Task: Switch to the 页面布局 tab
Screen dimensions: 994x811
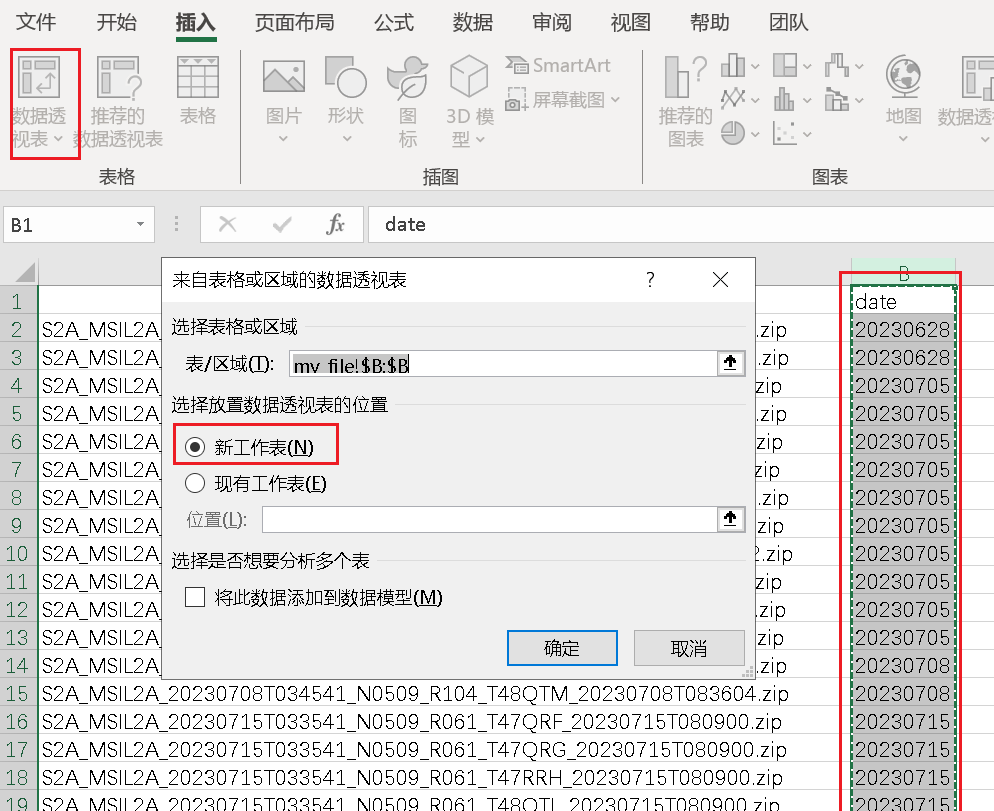Action: tap(294, 22)
